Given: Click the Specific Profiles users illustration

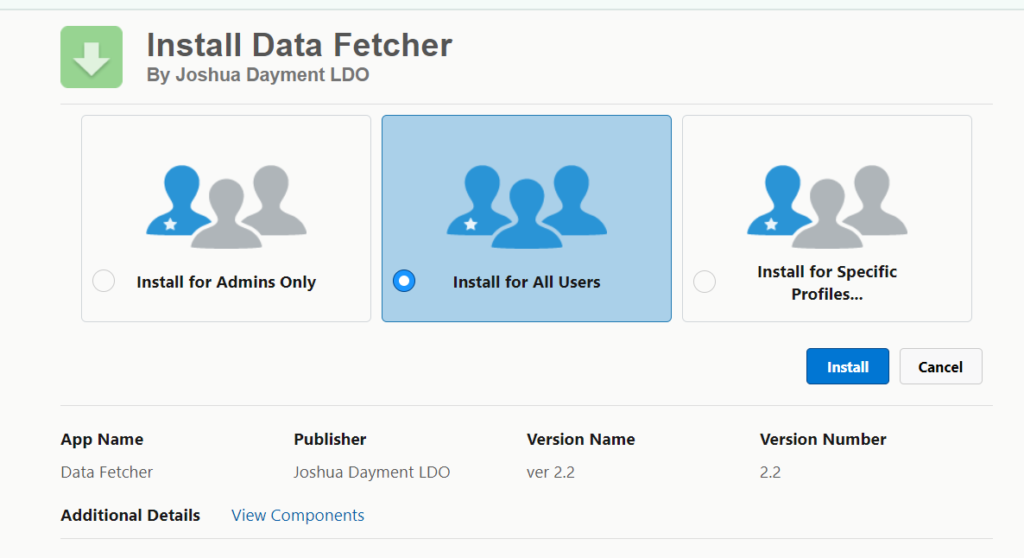Looking at the screenshot, I should tap(827, 206).
